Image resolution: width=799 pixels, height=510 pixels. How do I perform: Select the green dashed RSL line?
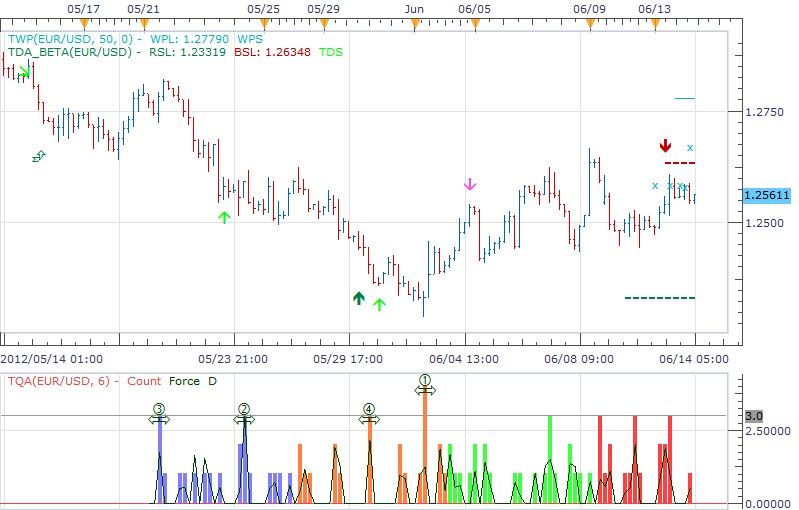click(660, 298)
